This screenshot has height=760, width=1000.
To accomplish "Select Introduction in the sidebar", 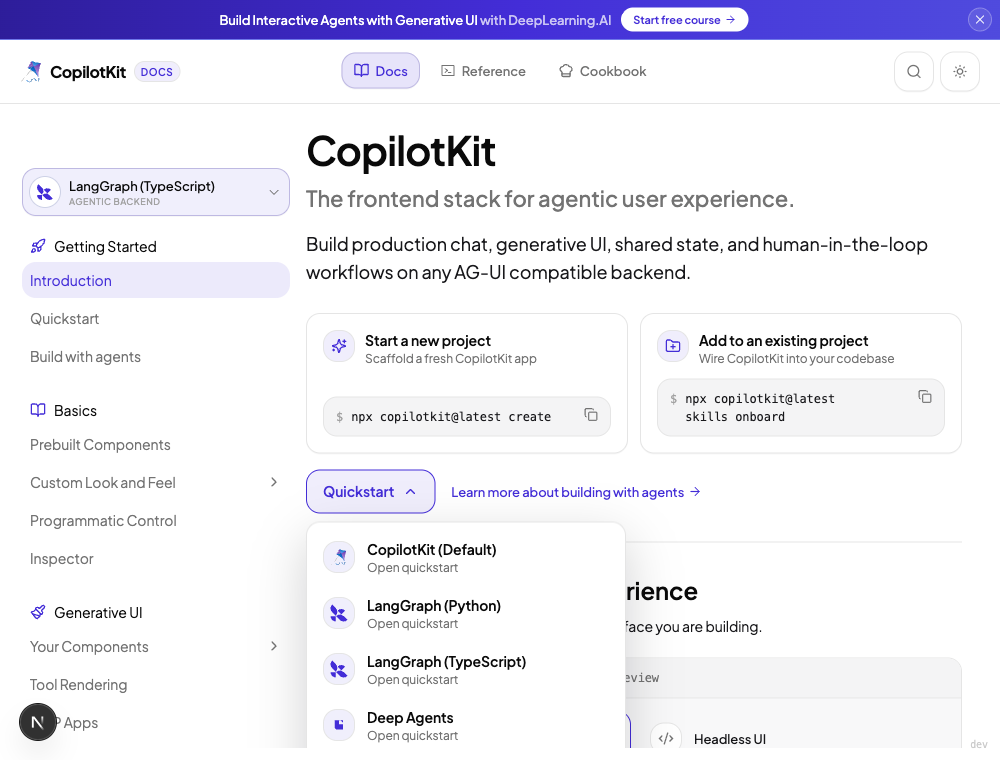I will click(156, 281).
